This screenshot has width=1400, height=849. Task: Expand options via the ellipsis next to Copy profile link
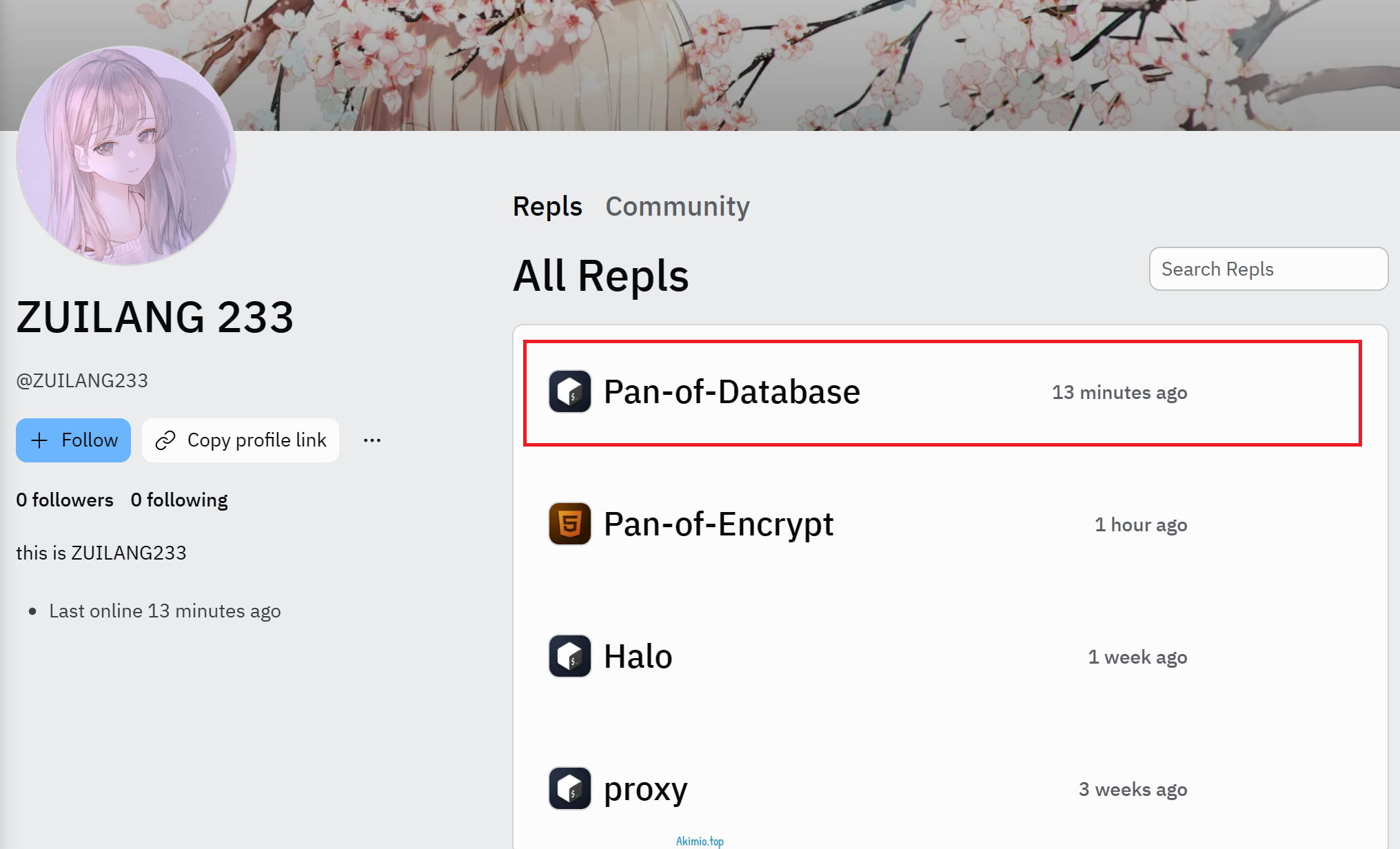372,440
